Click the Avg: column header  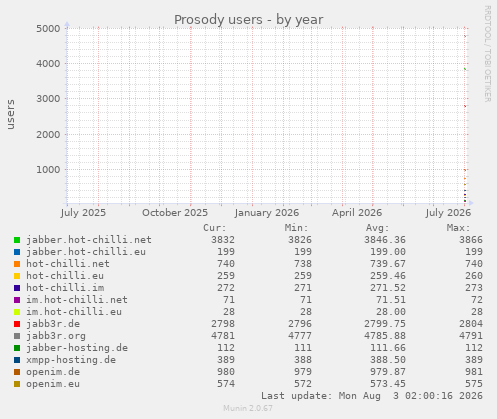pos(377,228)
